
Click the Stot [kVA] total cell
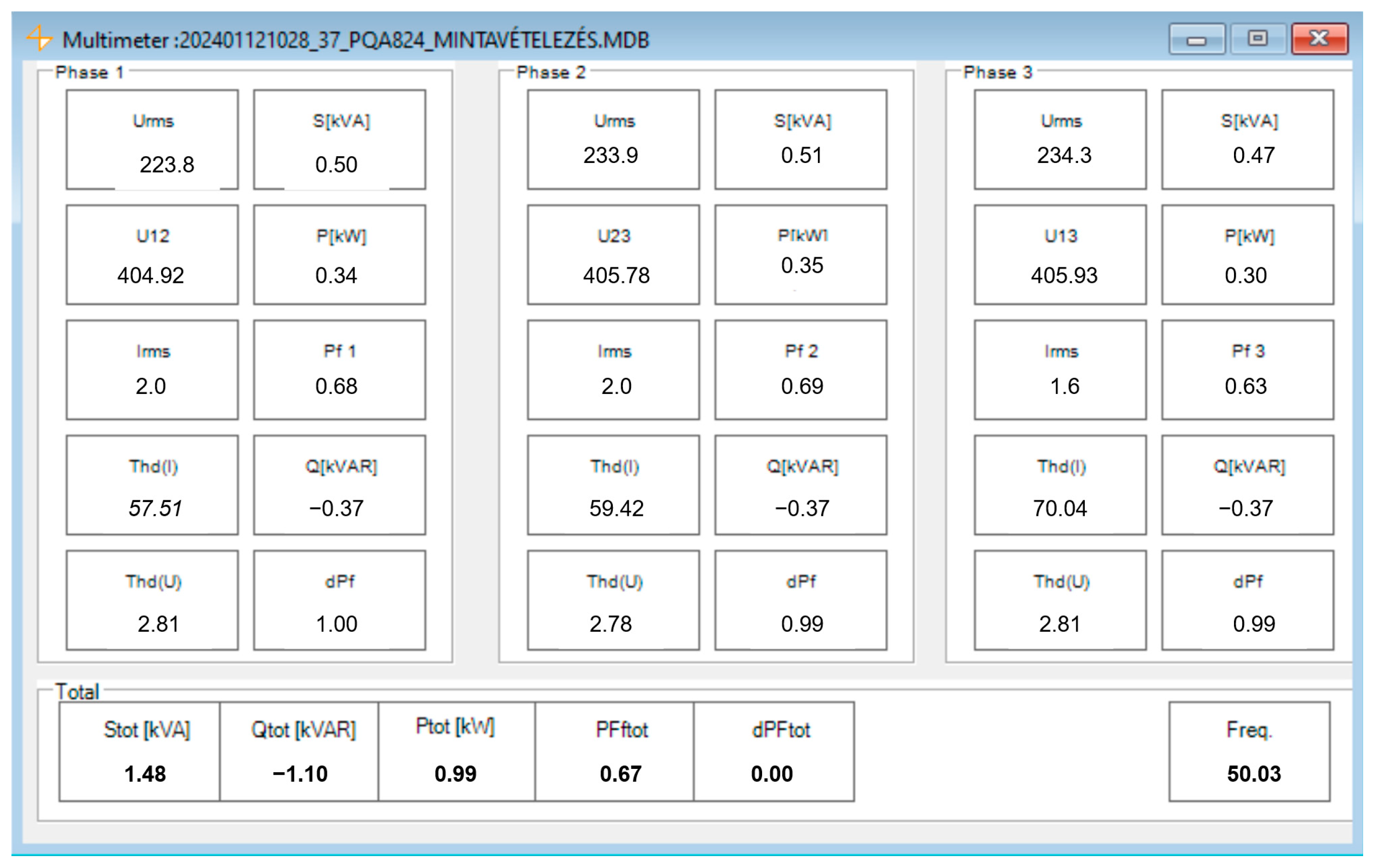pos(140,752)
